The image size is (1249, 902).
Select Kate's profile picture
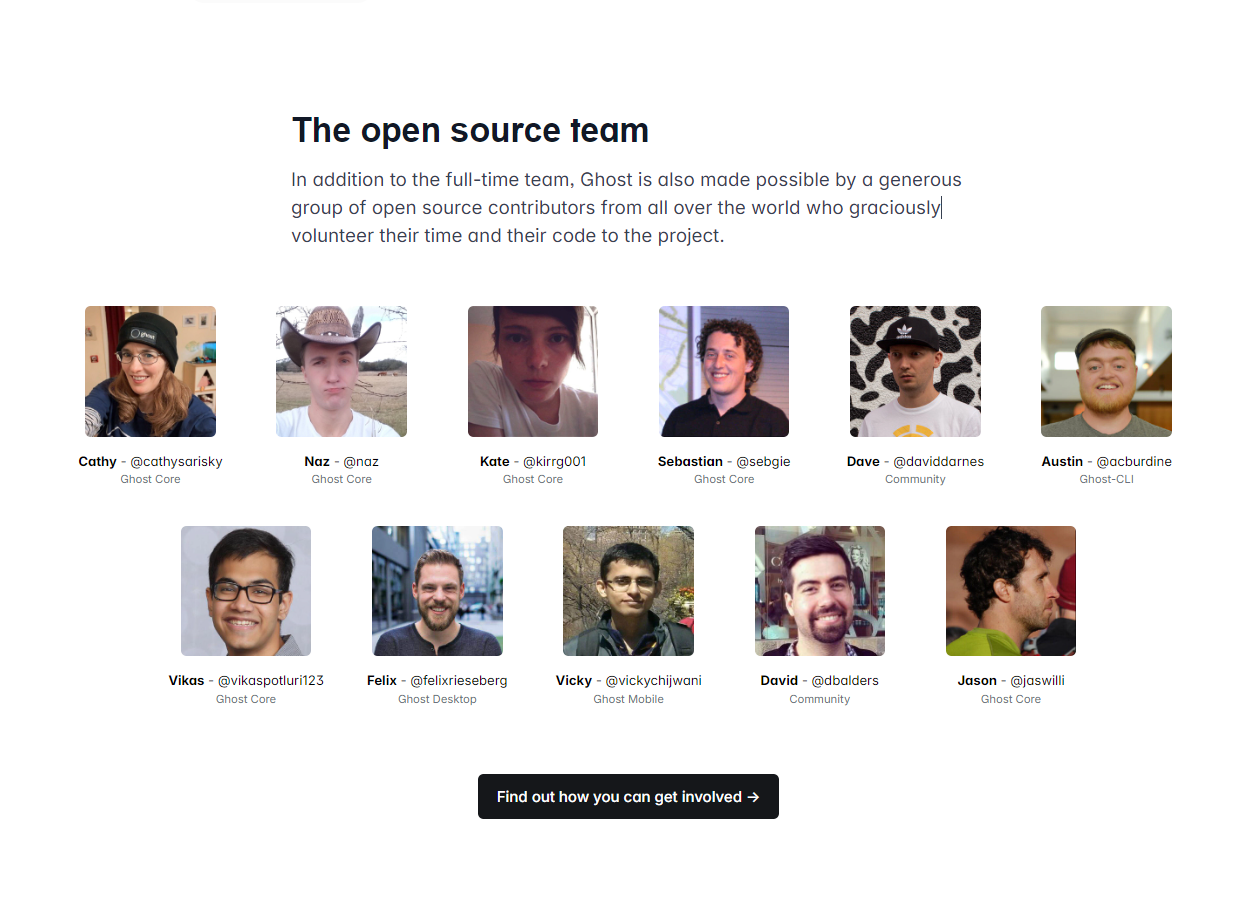tap(533, 371)
